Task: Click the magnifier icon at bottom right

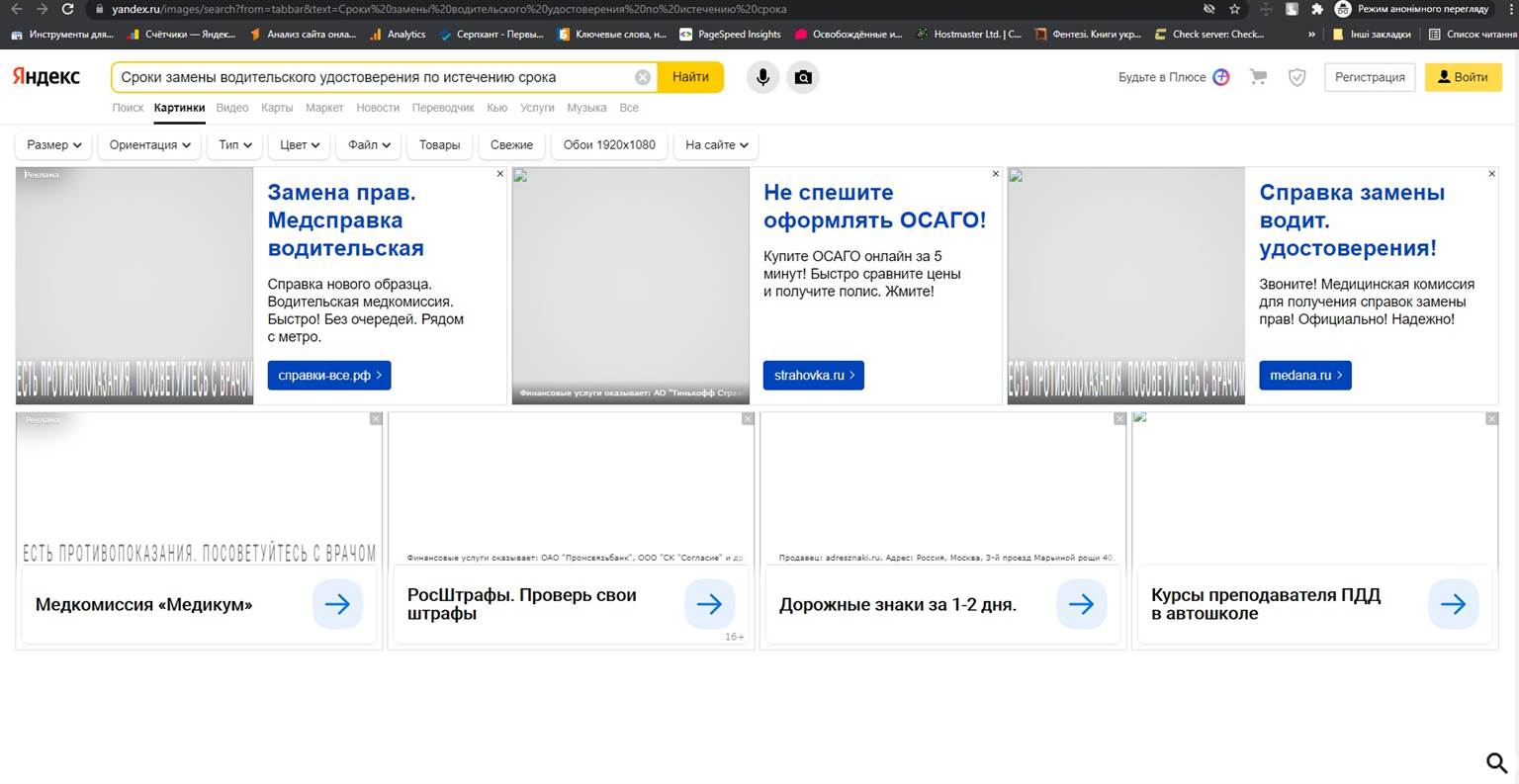Action: [x=1496, y=761]
